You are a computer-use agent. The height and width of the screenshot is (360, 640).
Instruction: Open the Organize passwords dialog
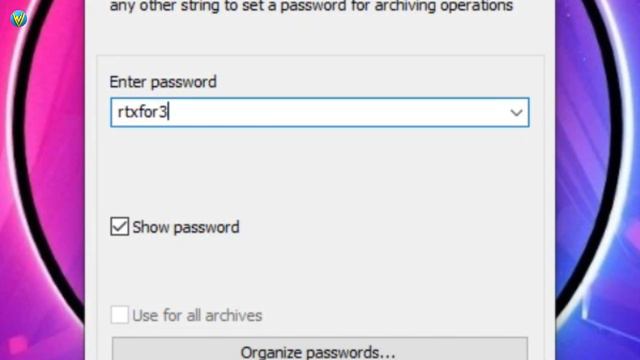(320, 349)
